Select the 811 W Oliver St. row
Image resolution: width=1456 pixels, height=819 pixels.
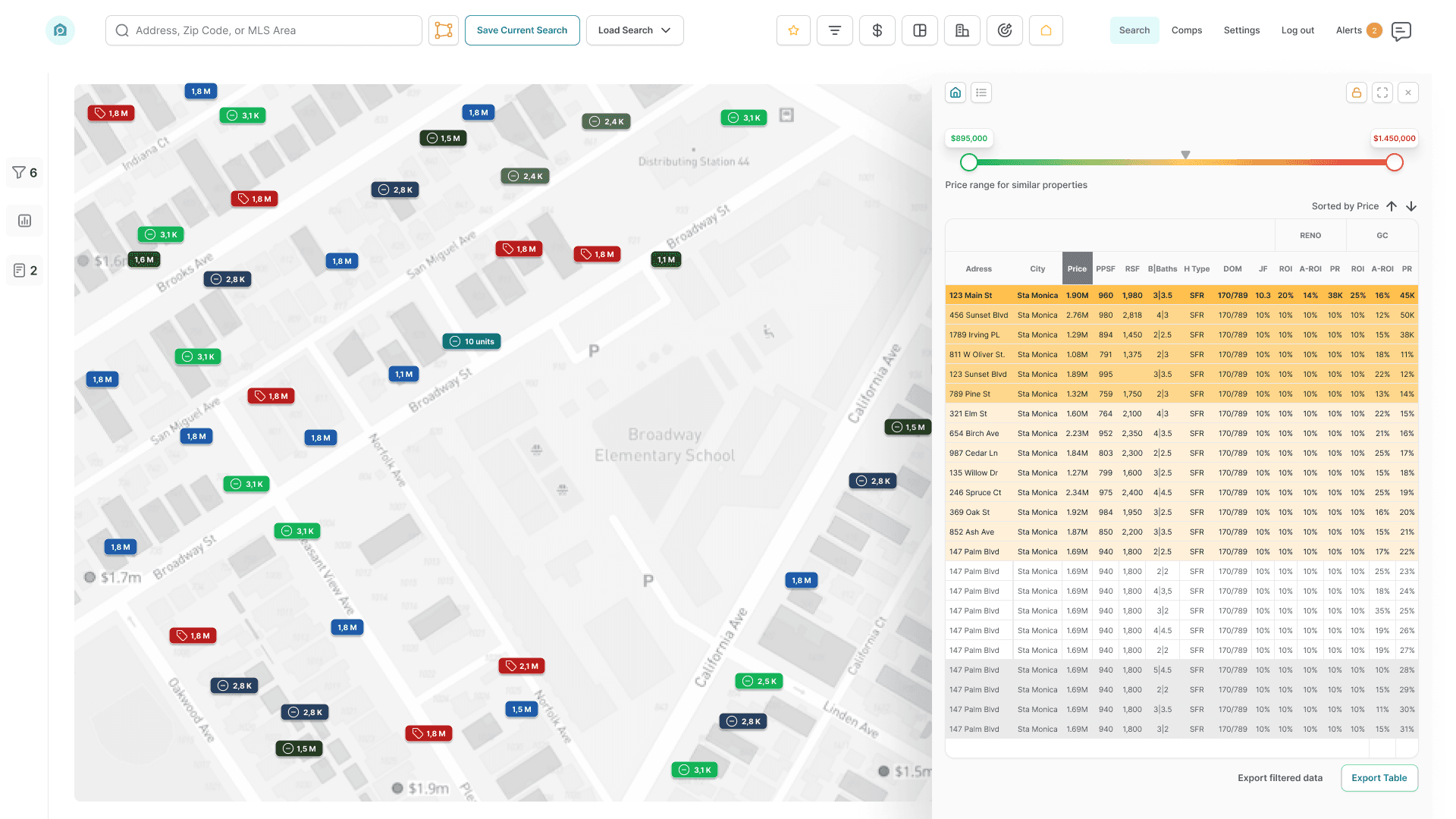pos(1181,355)
